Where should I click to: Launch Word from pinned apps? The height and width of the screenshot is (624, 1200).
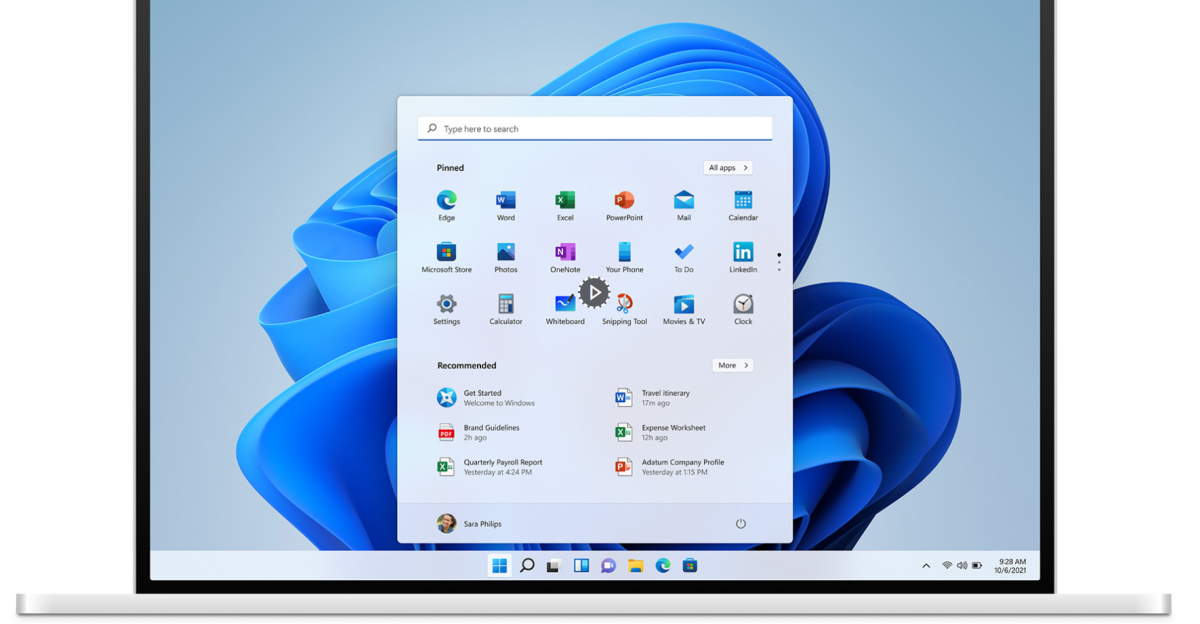(x=506, y=205)
